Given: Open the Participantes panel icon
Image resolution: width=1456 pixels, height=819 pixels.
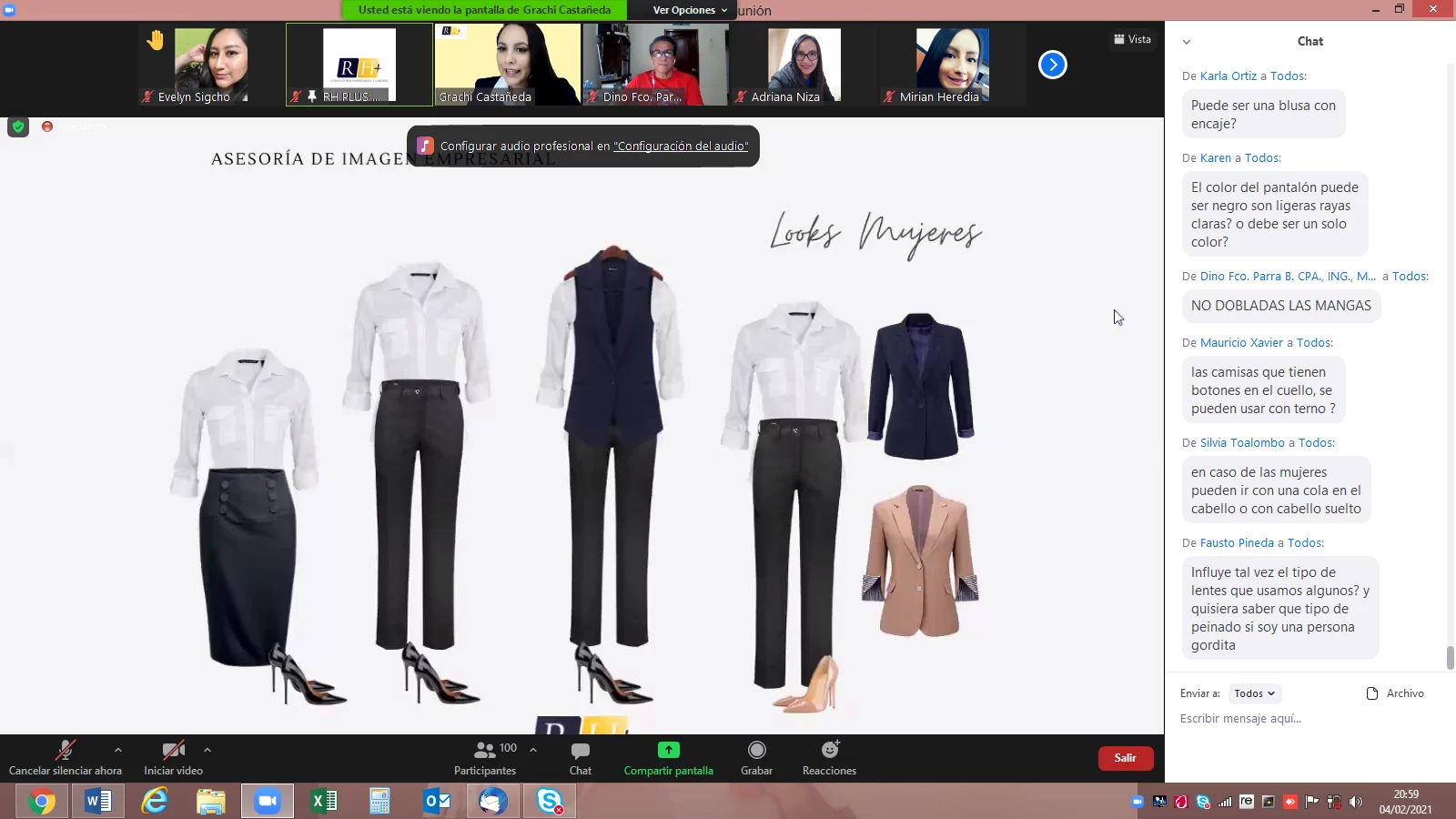Looking at the screenshot, I should click(485, 751).
